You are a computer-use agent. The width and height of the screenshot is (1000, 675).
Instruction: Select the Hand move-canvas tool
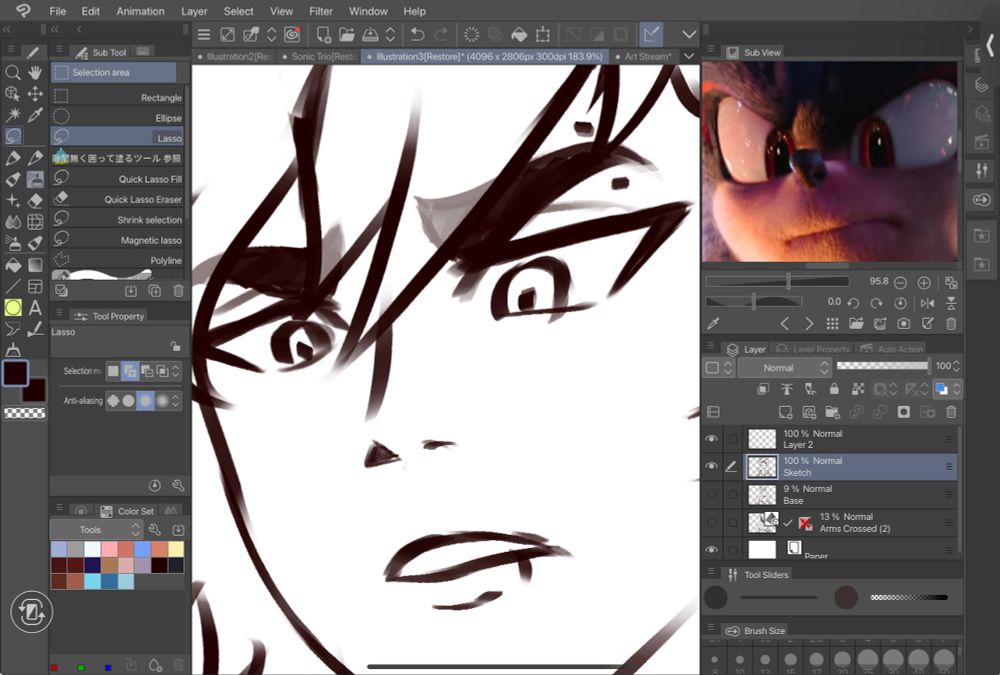(x=35, y=73)
